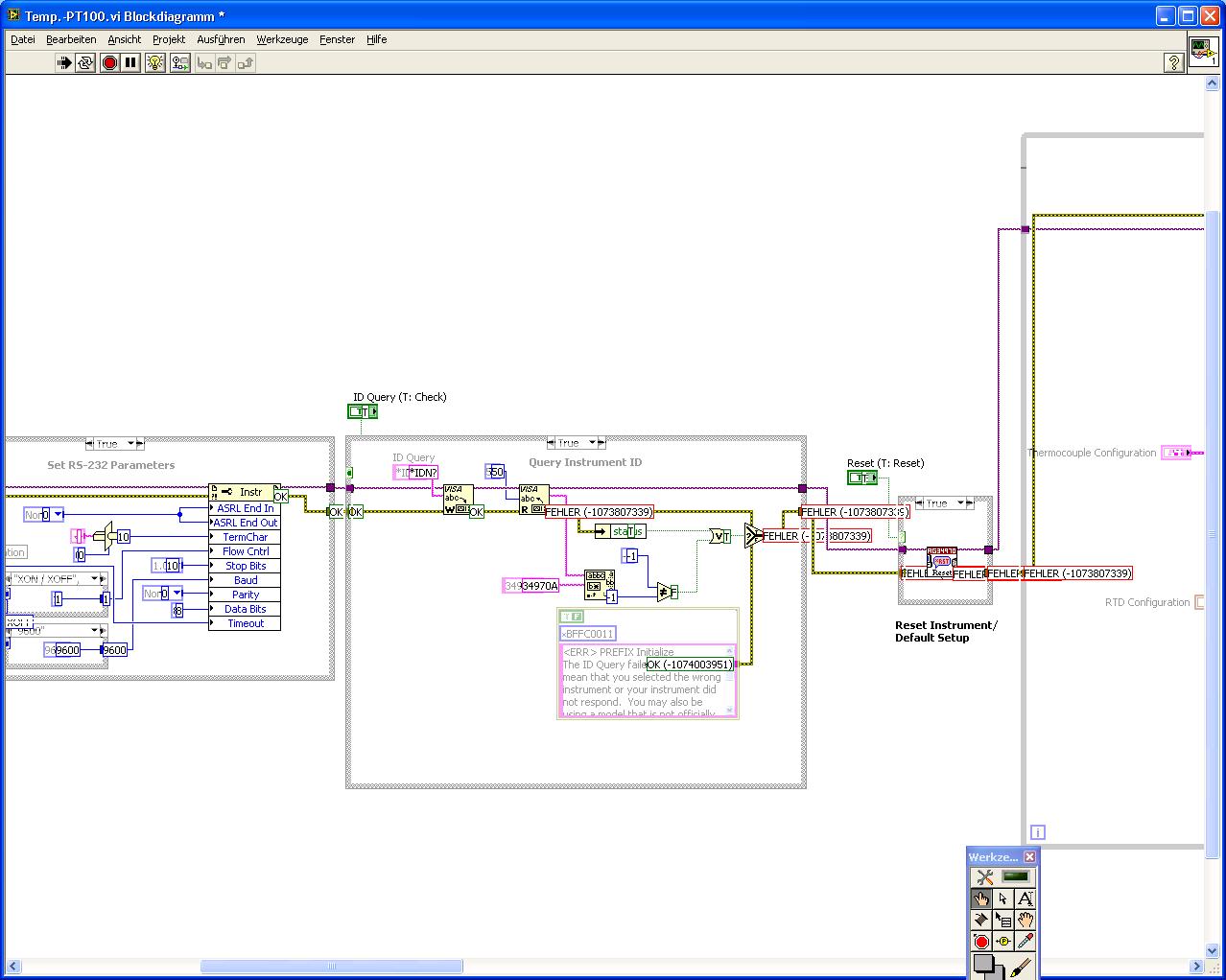This screenshot has width=1226, height=980.
Task: Click the VISA Write node
Action: pyautogui.click(x=458, y=500)
